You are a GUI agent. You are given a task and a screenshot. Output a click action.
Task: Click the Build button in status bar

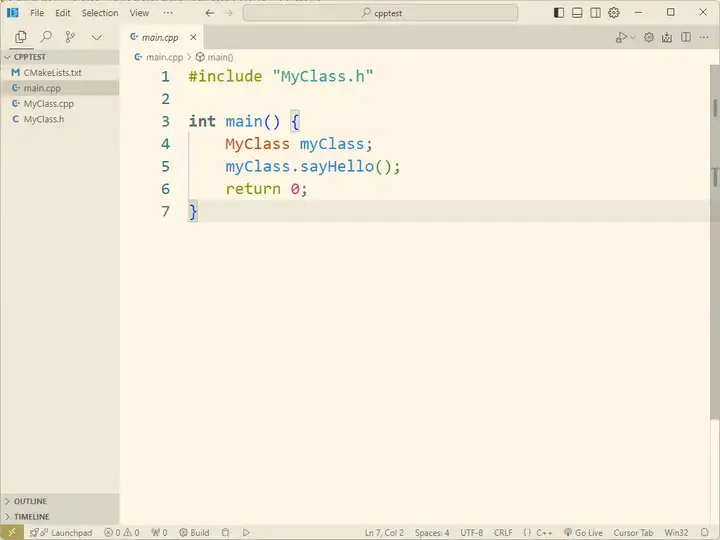(x=194, y=533)
